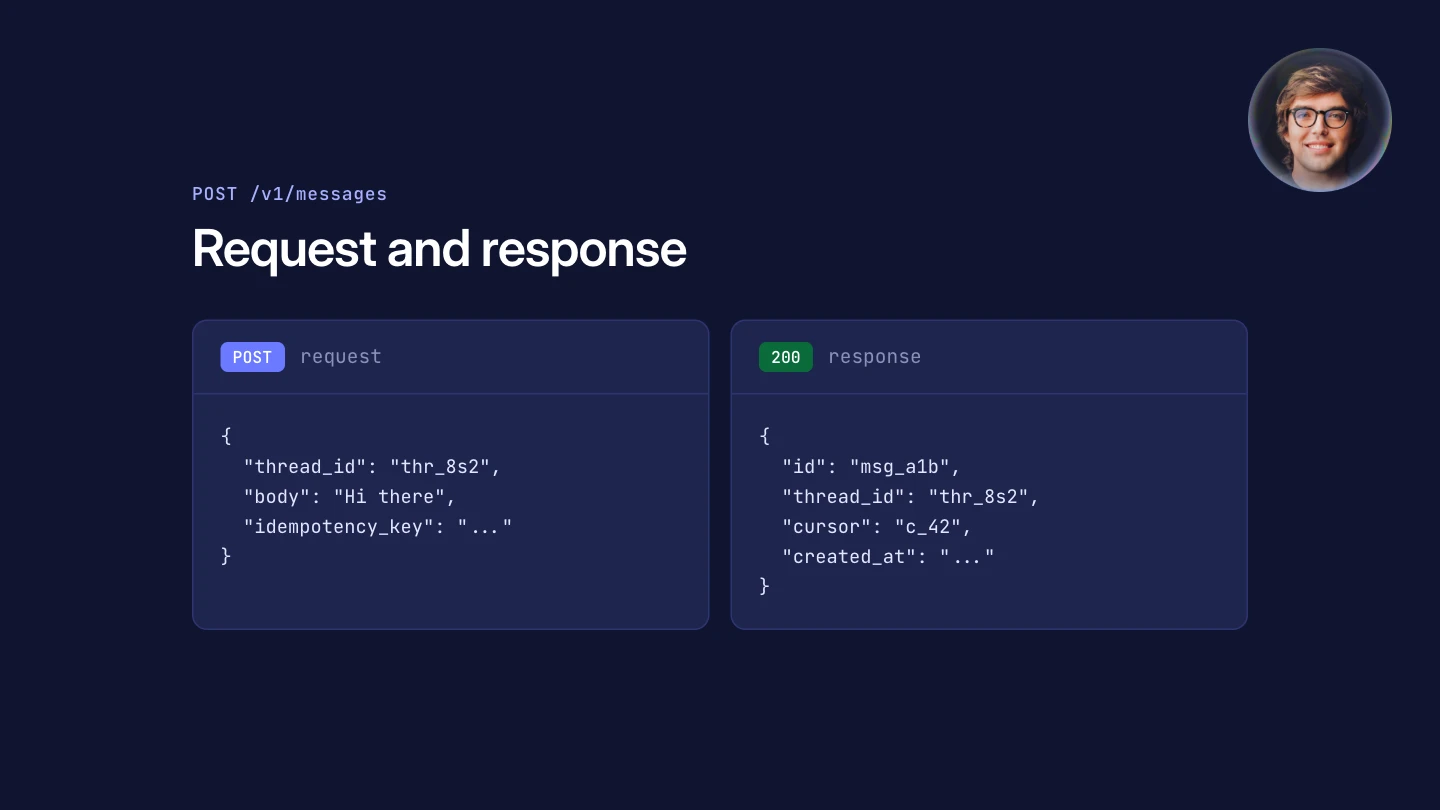Click the opening brace in request panel
This screenshot has height=810, width=1440.
click(x=226, y=437)
